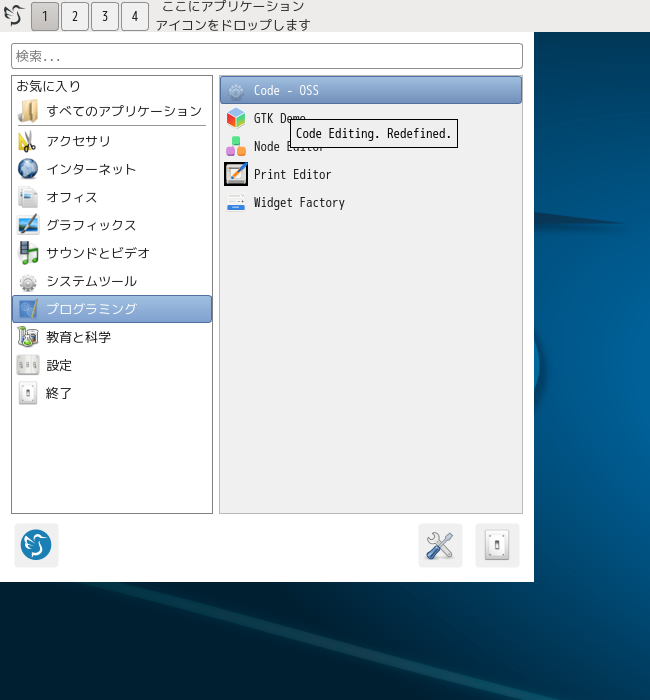650x700 pixels.
Task: Select the 終了 label
Action: point(59,393)
